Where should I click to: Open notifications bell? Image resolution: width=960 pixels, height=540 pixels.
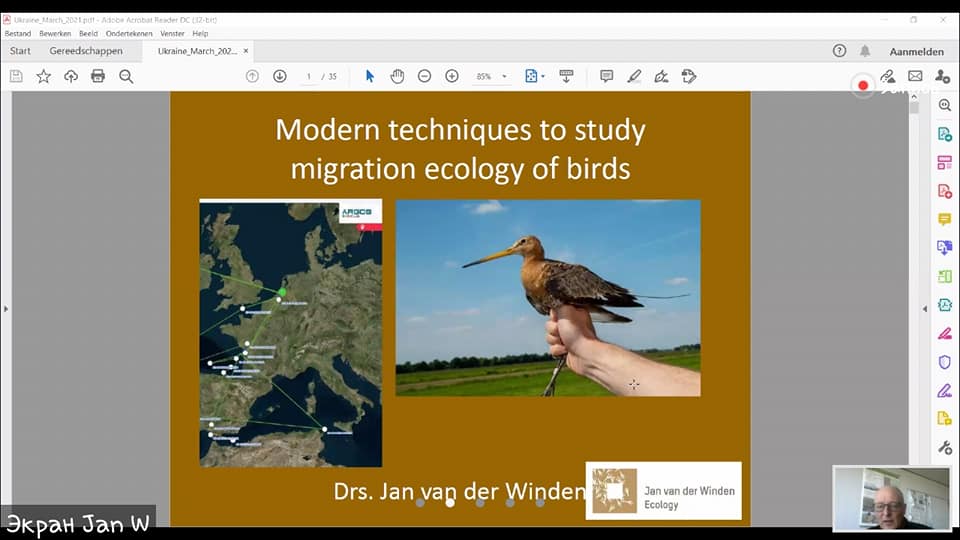(x=865, y=51)
